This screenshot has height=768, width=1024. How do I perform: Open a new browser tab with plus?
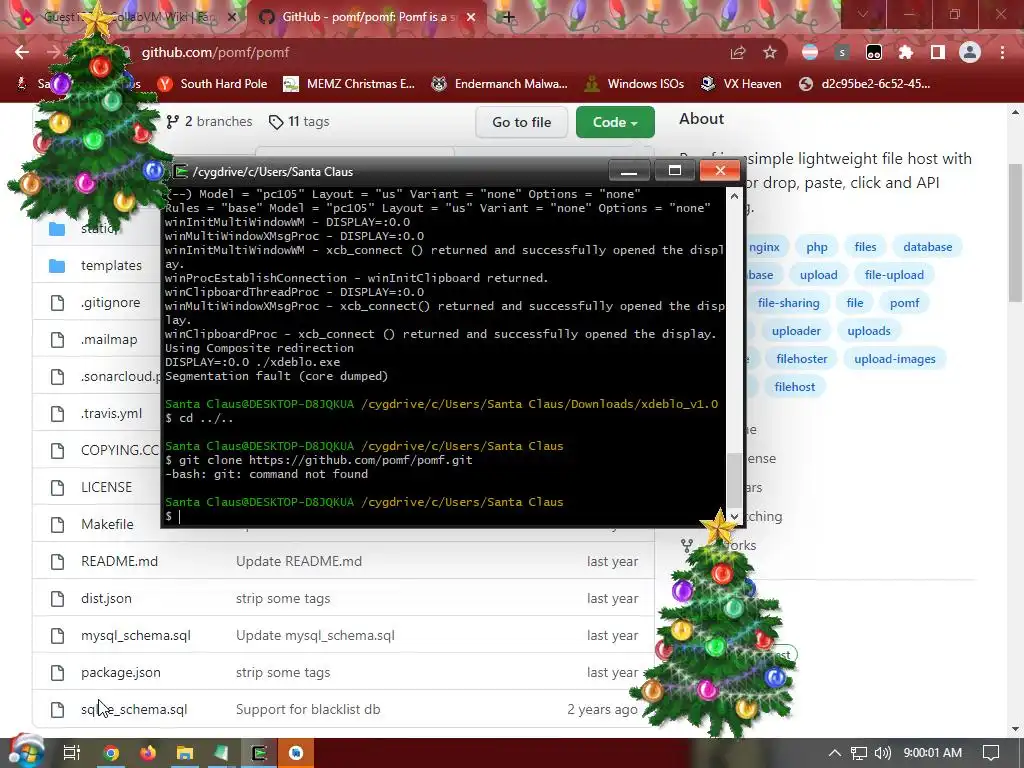(x=509, y=18)
